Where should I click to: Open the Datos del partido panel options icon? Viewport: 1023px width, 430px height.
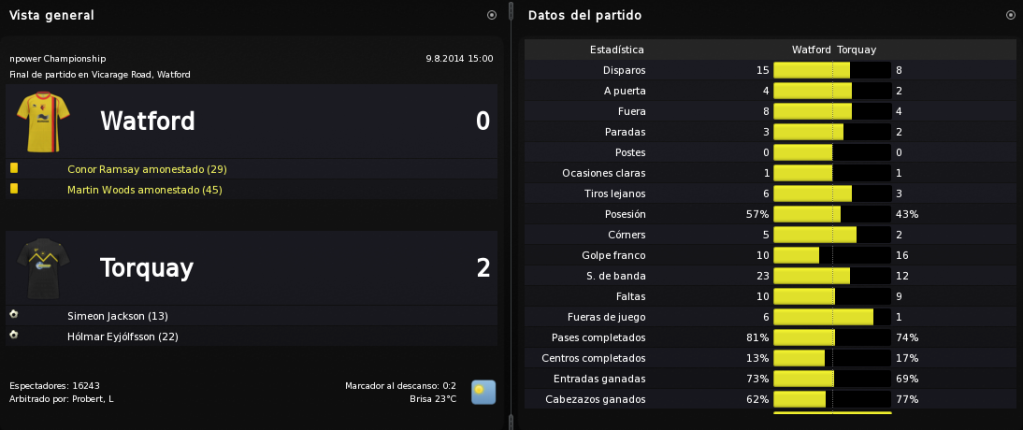[x=1011, y=15]
